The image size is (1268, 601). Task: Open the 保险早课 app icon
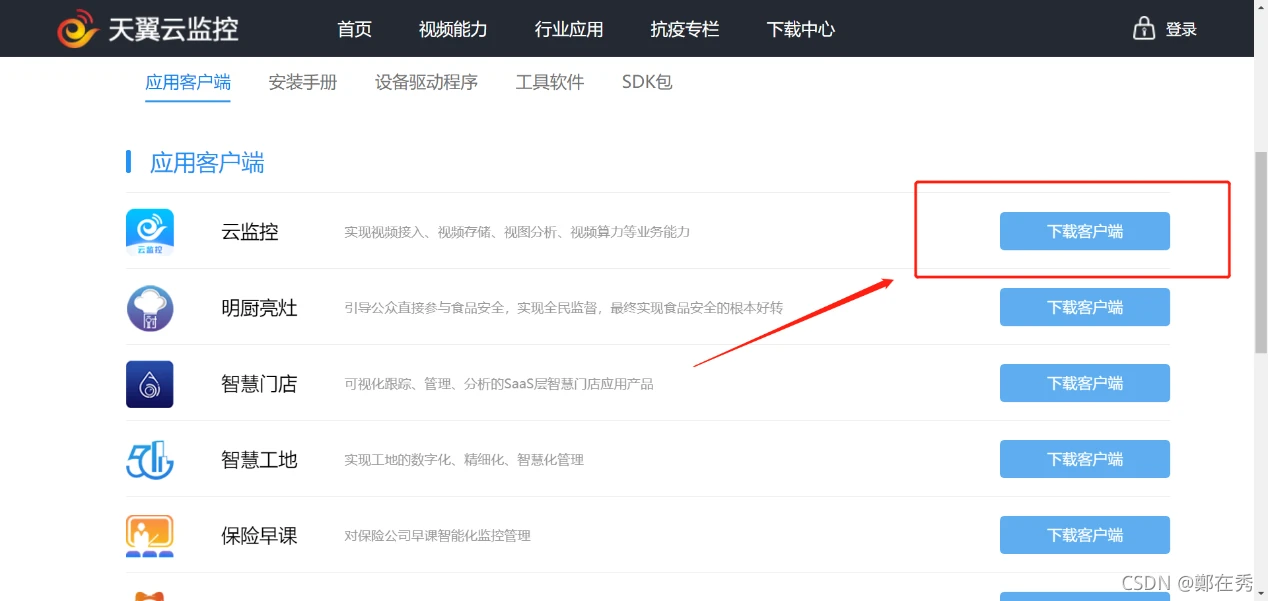(x=150, y=536)
